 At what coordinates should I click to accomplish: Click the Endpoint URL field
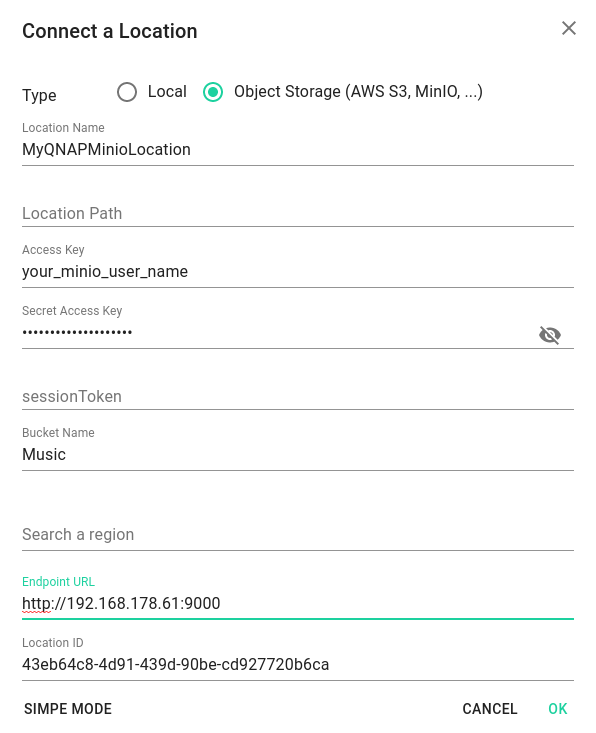(298, 604)
